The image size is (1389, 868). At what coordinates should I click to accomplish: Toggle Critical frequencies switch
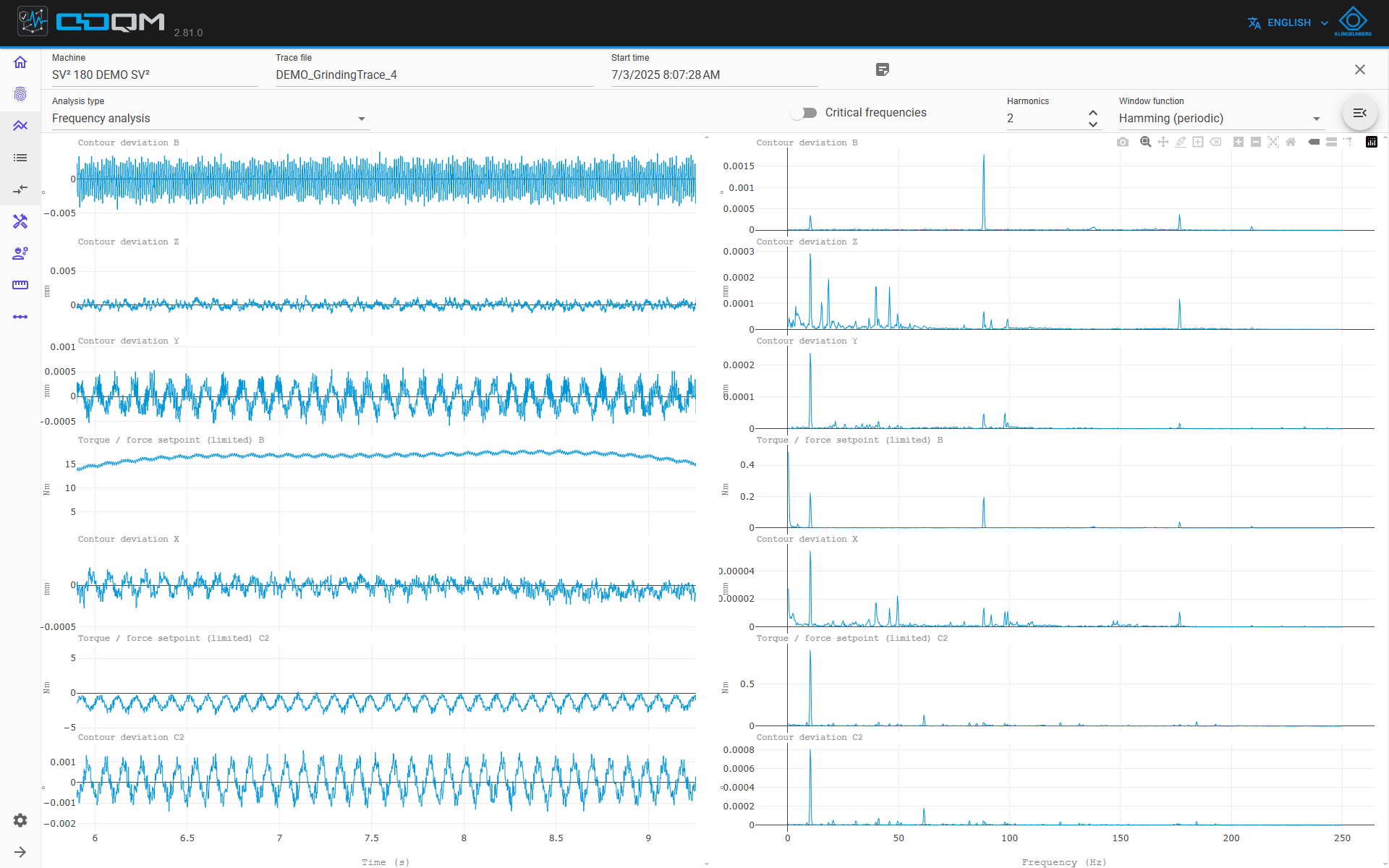[x=804, y=113]
